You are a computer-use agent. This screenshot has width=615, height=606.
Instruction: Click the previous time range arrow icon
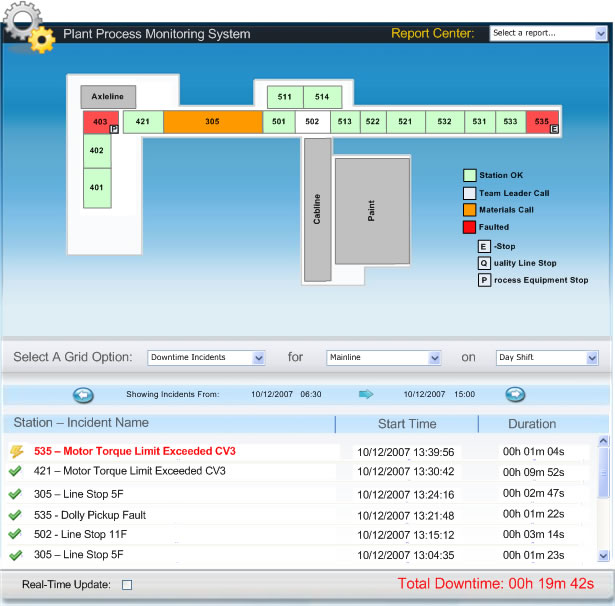pos(83,394)
